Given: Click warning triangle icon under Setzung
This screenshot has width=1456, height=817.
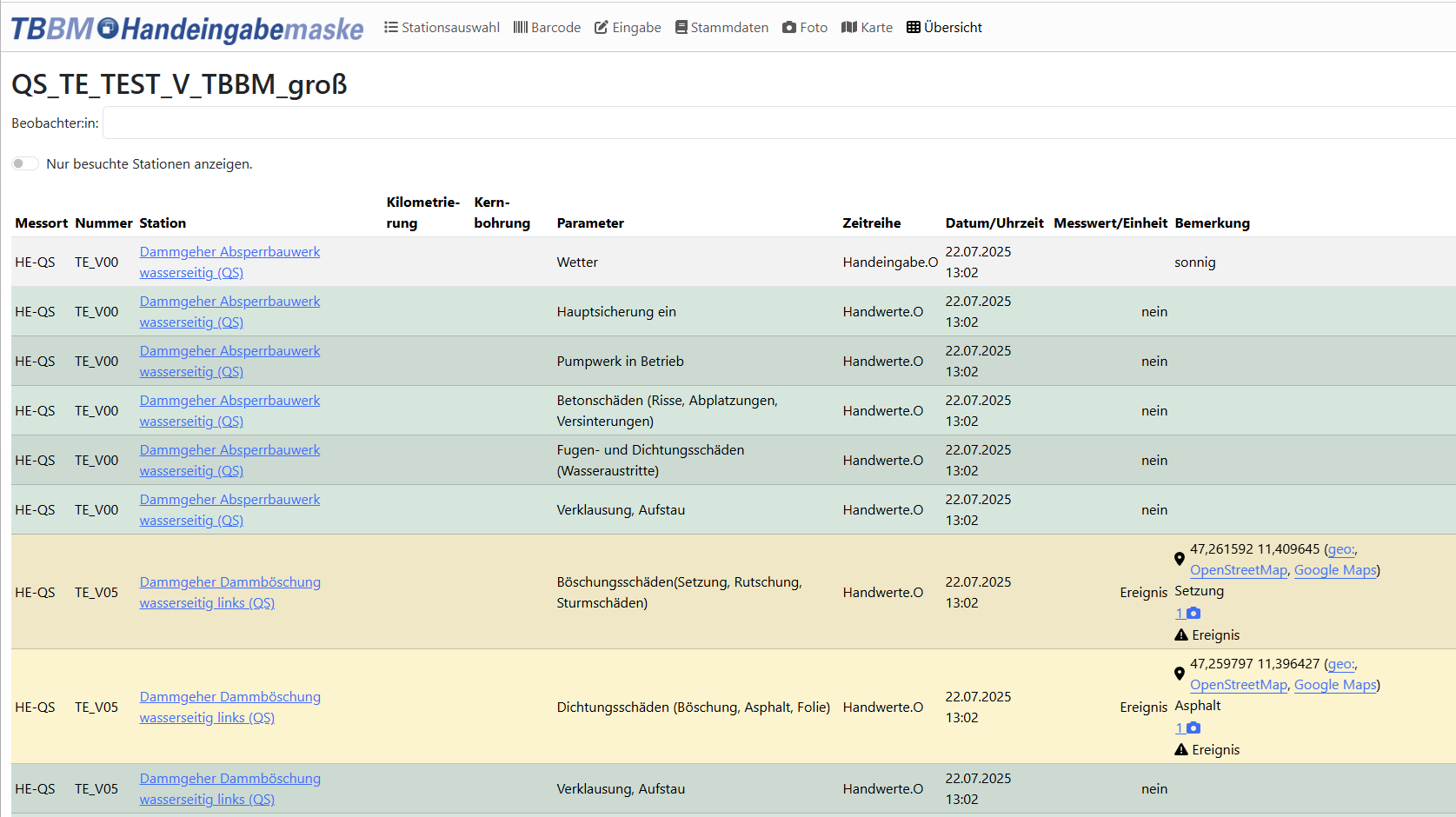Looking at the screenshot, I should [1181, 634].
